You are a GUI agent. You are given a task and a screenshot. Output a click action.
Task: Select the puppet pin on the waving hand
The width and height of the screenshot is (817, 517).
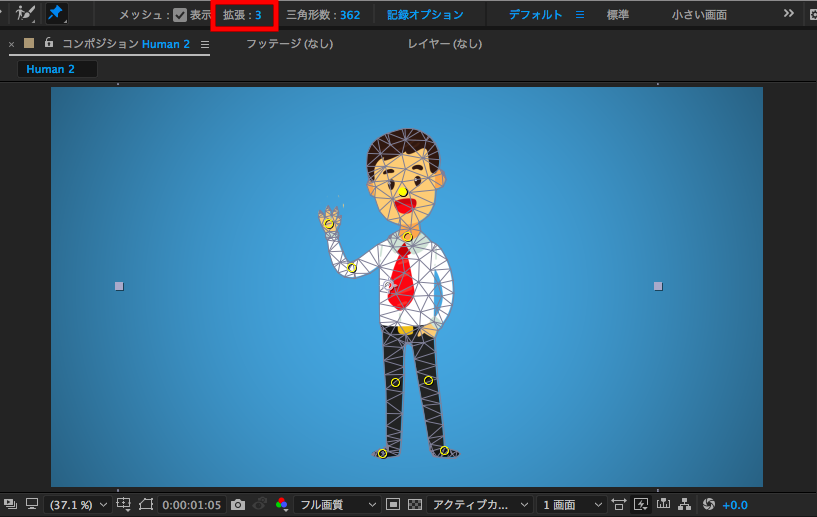pos(329,224)
